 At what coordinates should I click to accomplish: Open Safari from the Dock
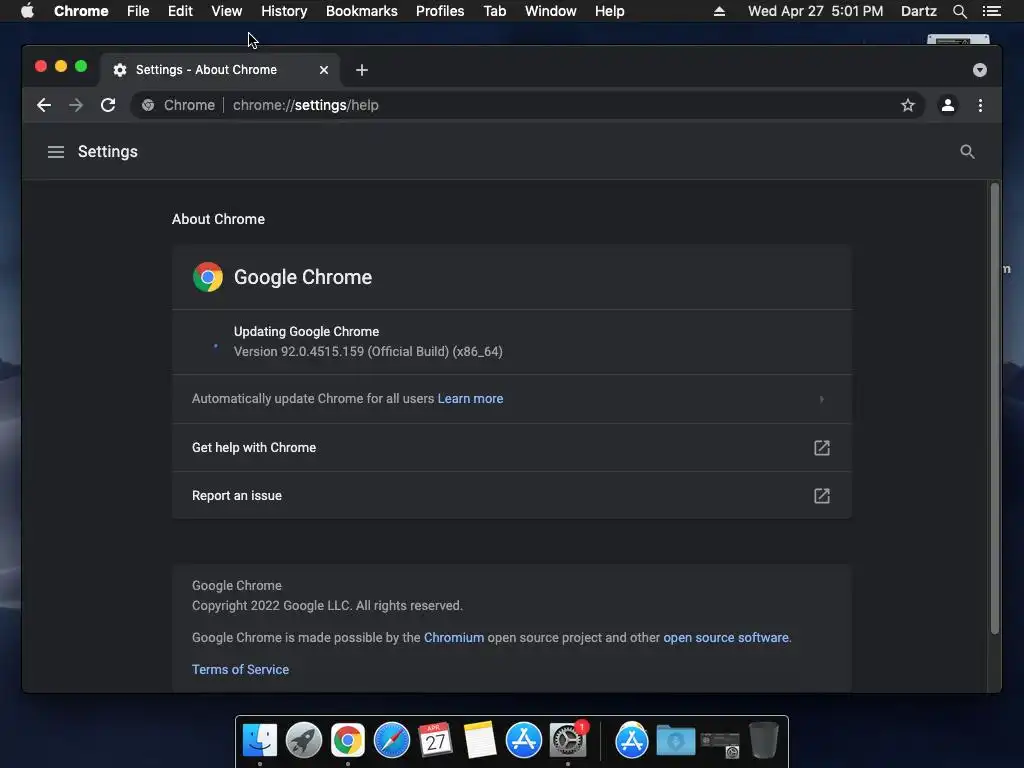(392, 741)
